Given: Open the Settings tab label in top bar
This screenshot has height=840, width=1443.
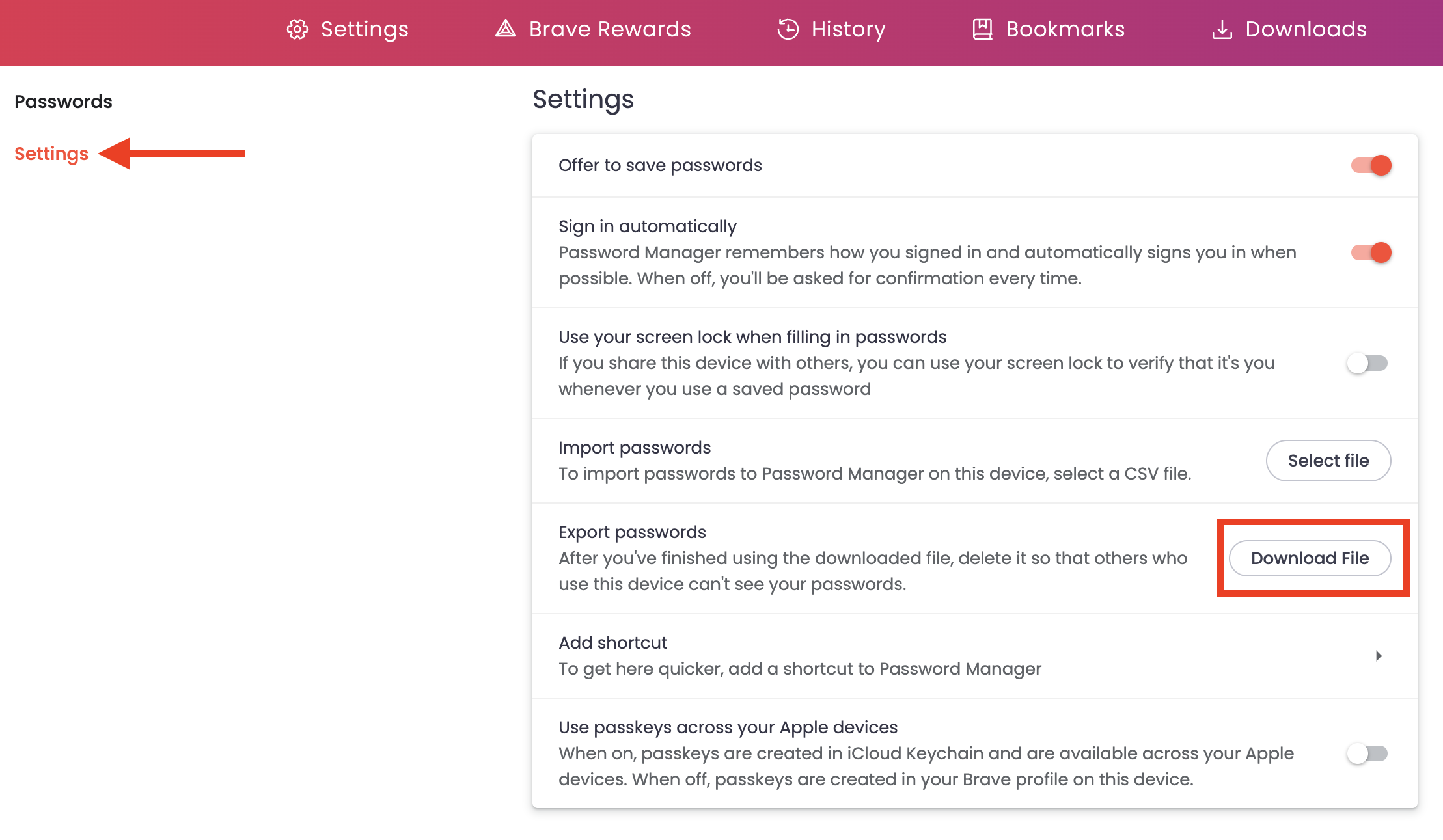Looking at the screenshot, I should (x=364, y=29).
